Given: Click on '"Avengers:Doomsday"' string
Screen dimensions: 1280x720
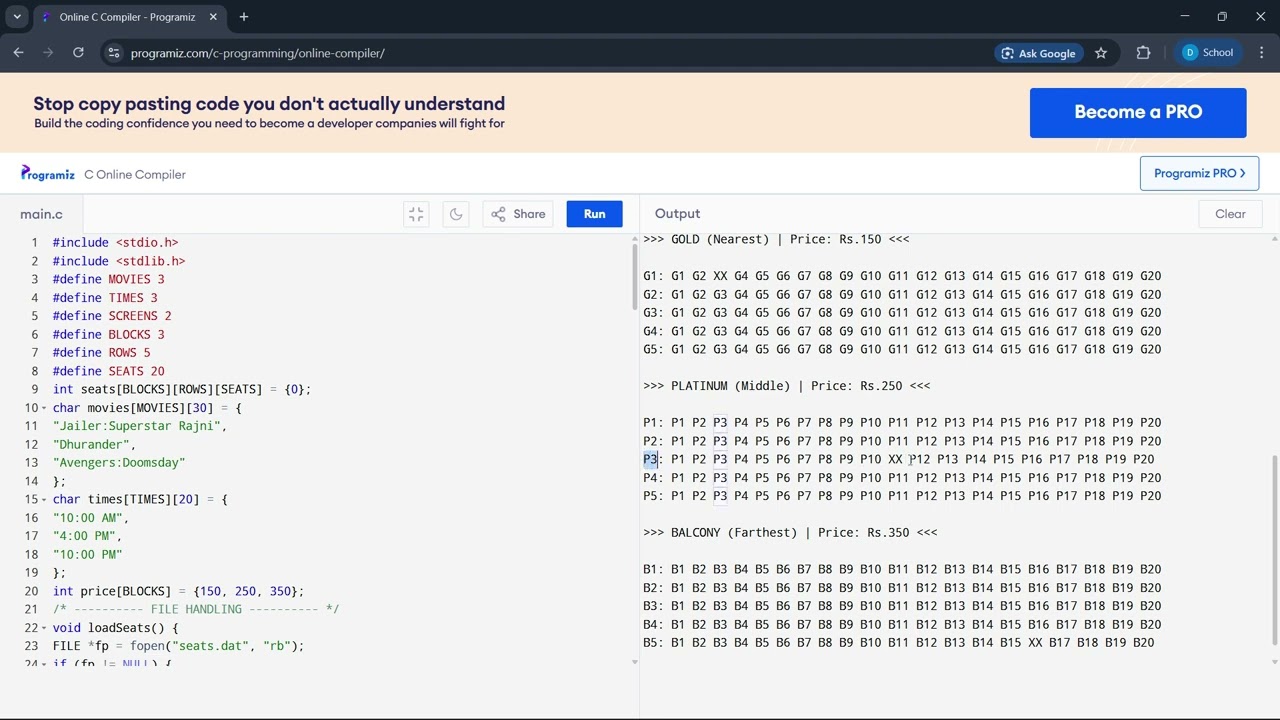Looking at the screenshot, I should [119, 463].
